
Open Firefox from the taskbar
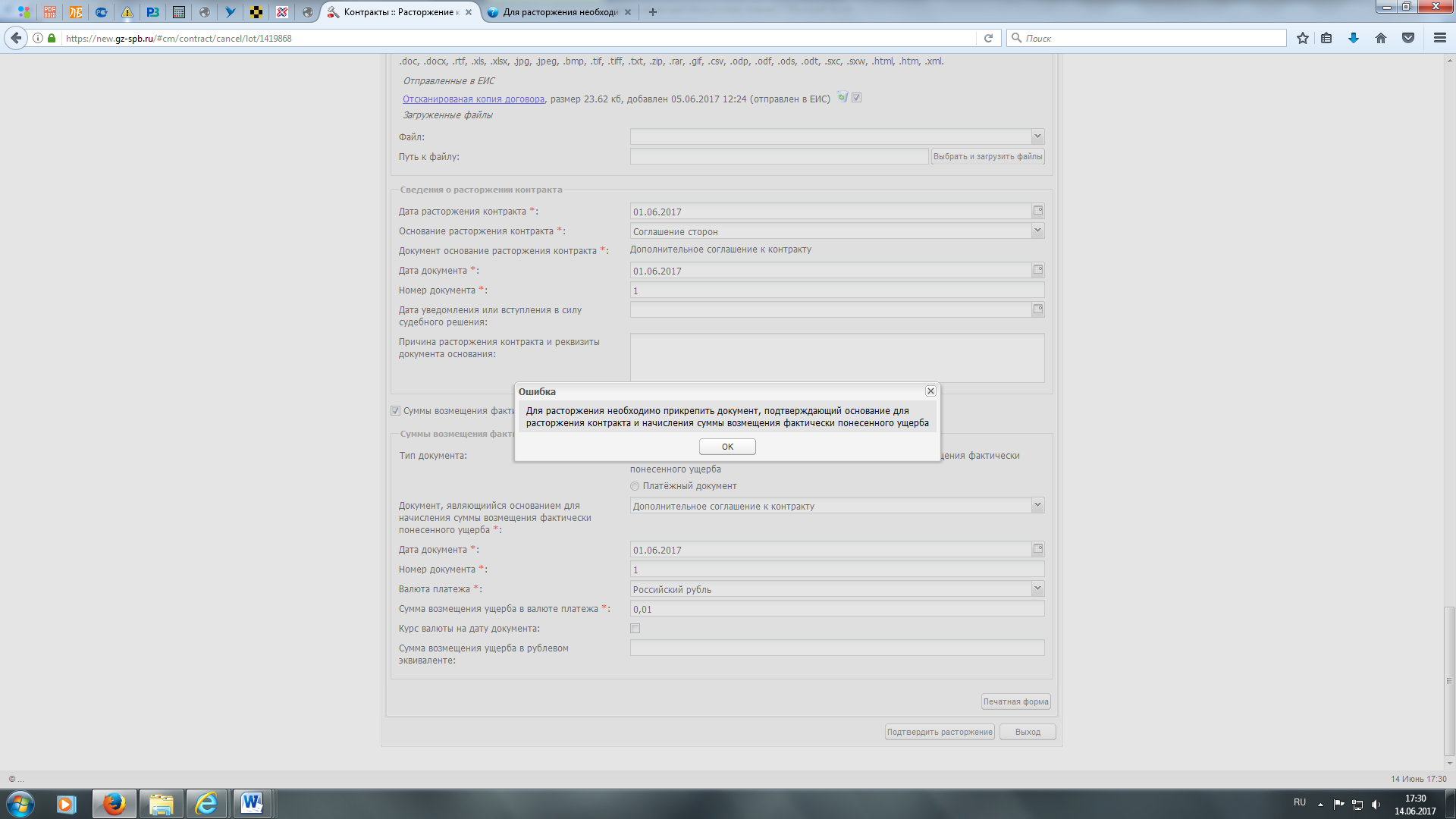point(115,804)
